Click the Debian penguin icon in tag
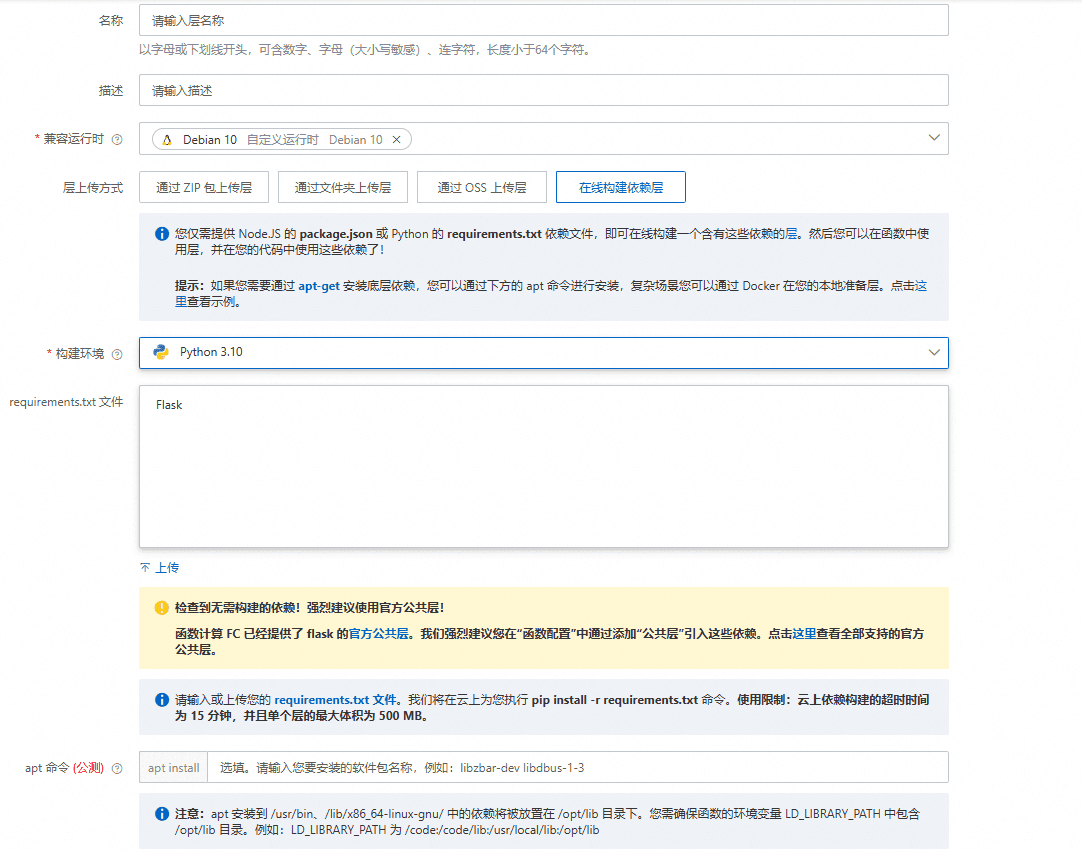This screenshot has width=1082, height=852. coord(167,140)
